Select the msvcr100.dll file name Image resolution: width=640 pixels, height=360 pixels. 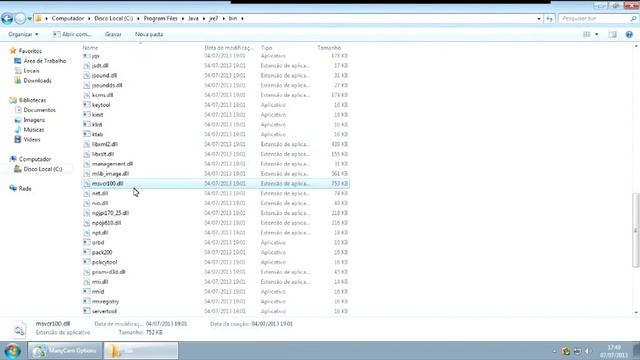pos(107,184)
